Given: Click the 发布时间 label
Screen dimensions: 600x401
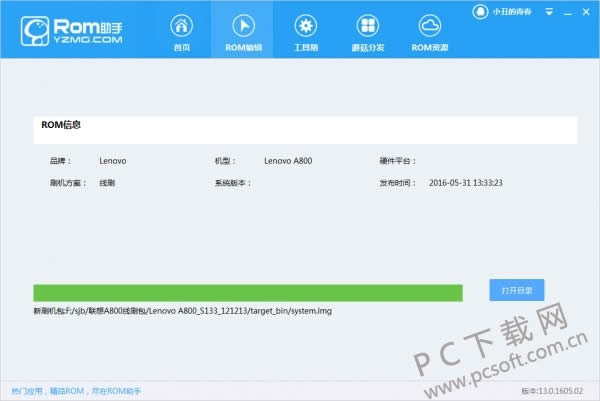Looking at the screenshot, I should 397,183.
